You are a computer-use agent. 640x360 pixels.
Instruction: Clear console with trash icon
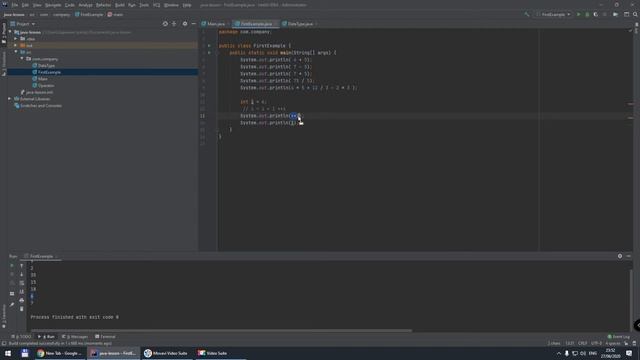pos(22,309)
